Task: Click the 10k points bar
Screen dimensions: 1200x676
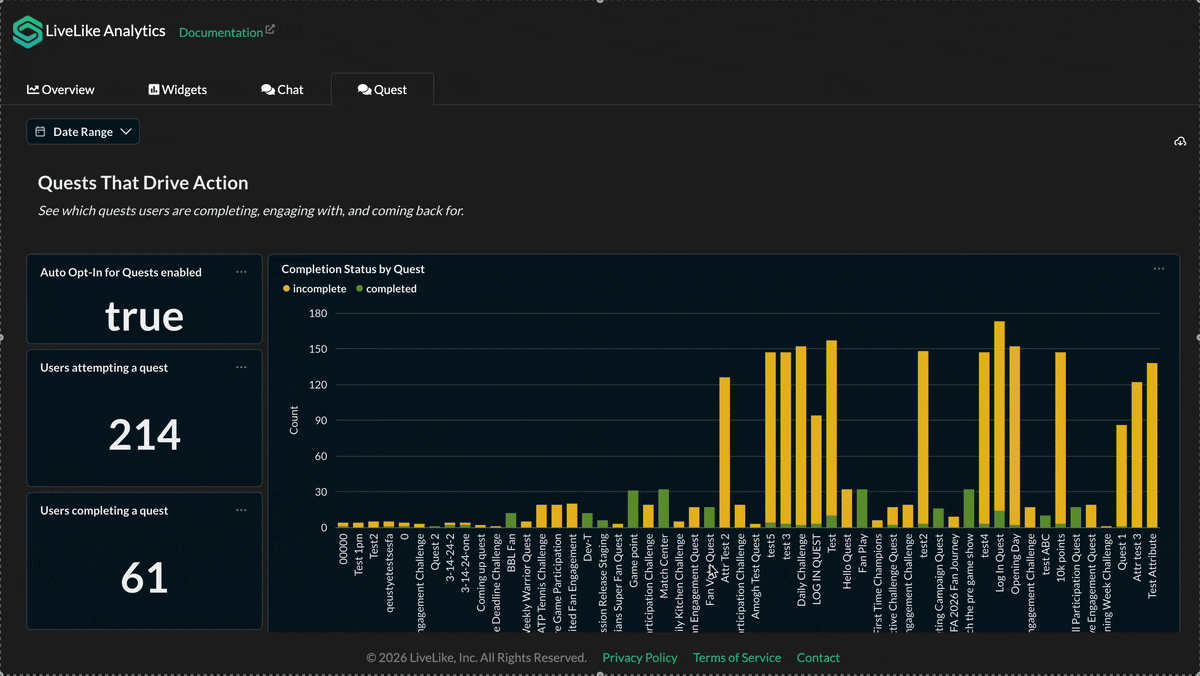Action: tap(1061, 440)
